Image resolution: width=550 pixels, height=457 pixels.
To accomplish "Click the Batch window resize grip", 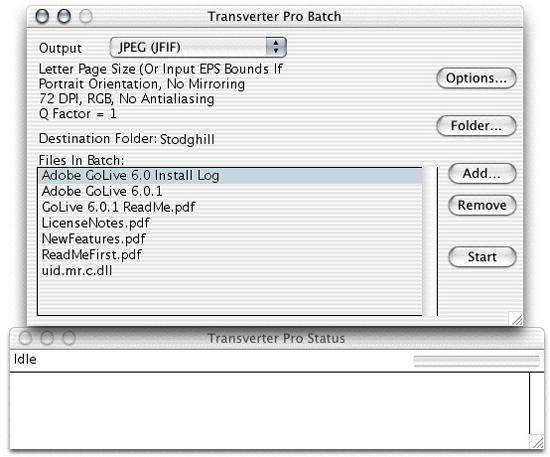I will click(x=516, y=318).
